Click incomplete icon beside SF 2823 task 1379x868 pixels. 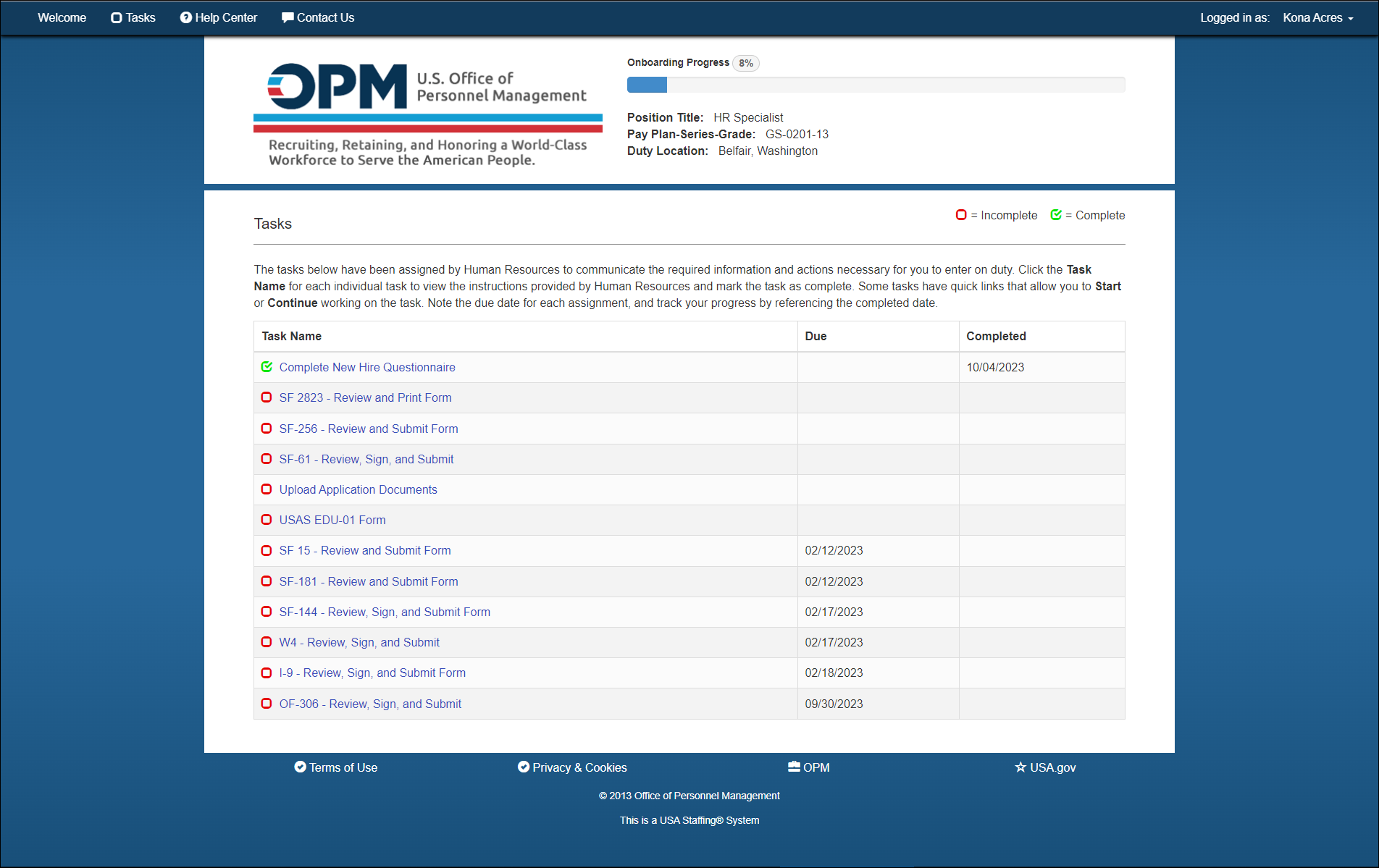[x=267, y=397]
